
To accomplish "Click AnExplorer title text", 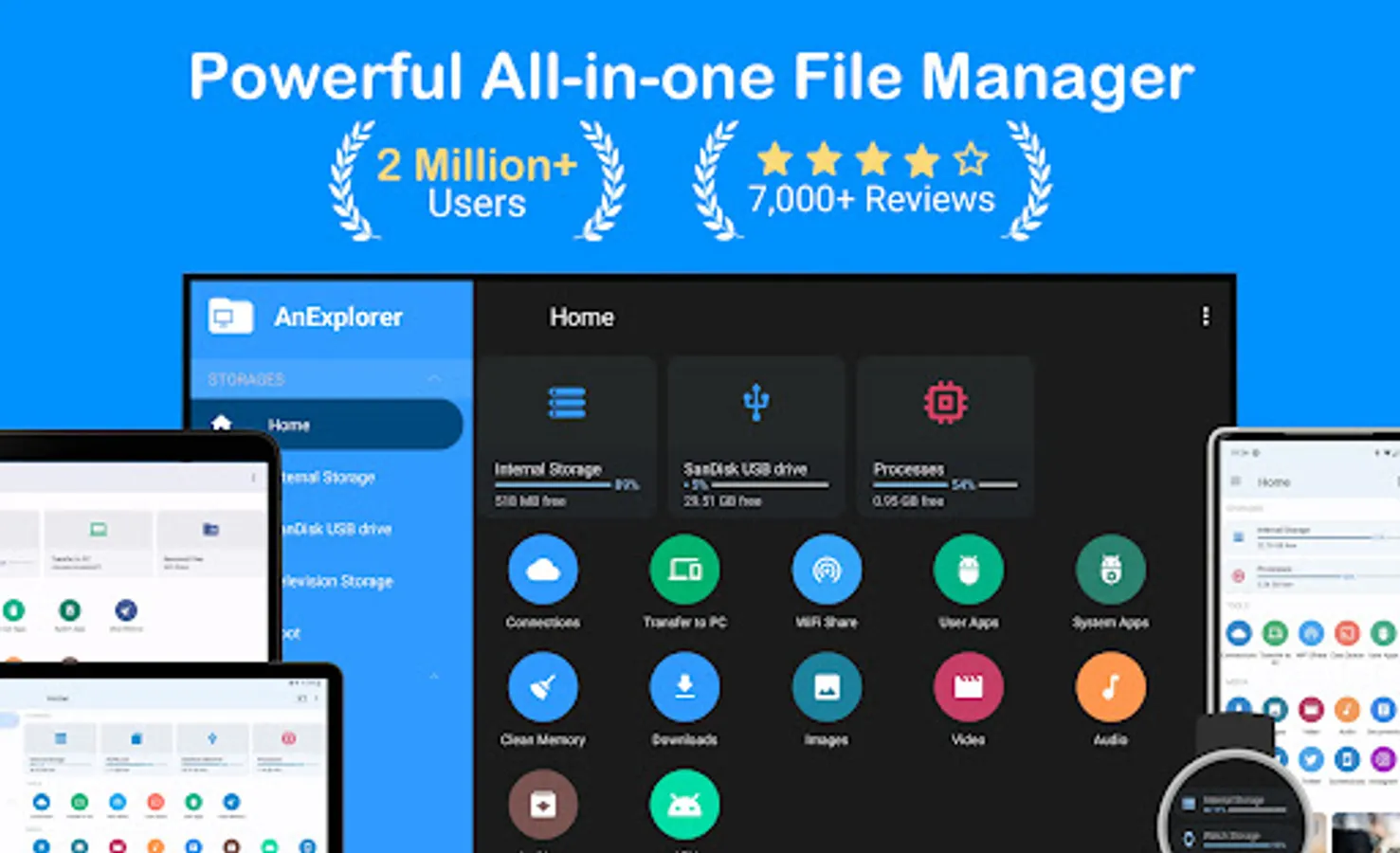I will [338, 318].
